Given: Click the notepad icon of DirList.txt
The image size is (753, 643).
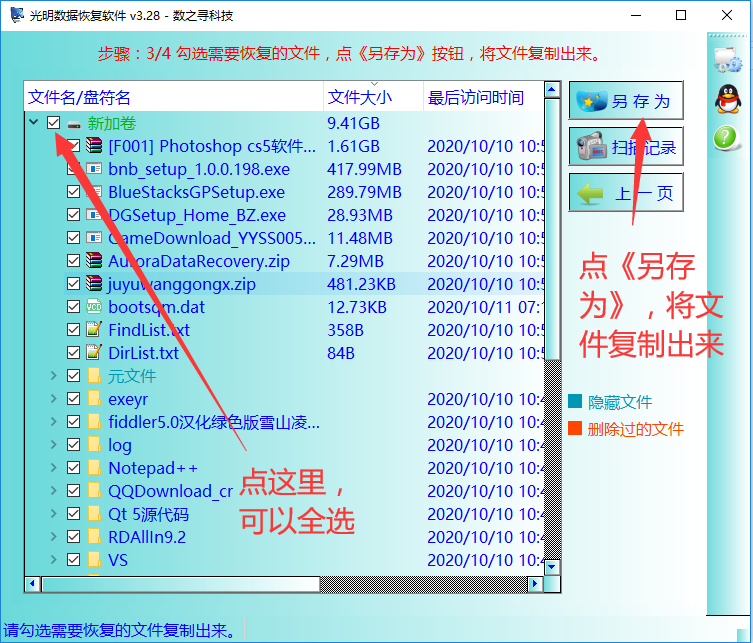Looking at the screenshot, I should (94, 352).
